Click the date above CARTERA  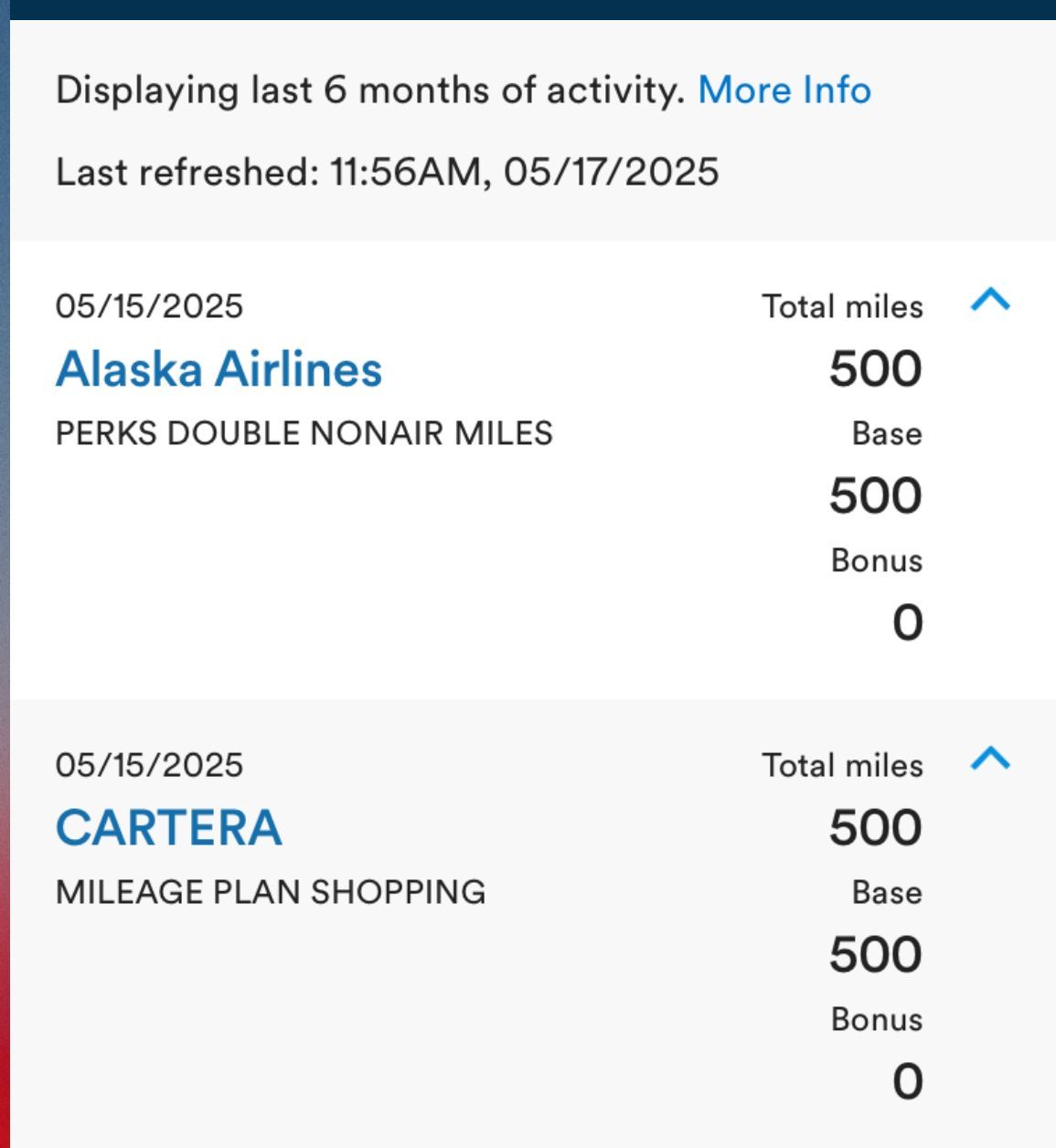(x=150, y=765)
